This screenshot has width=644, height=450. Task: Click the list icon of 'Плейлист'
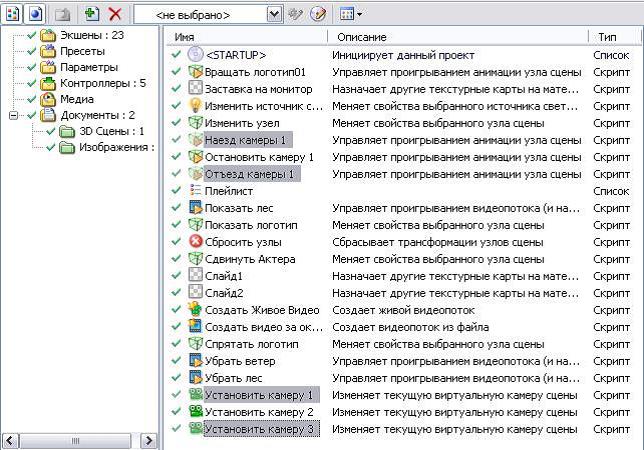[196, 190]
